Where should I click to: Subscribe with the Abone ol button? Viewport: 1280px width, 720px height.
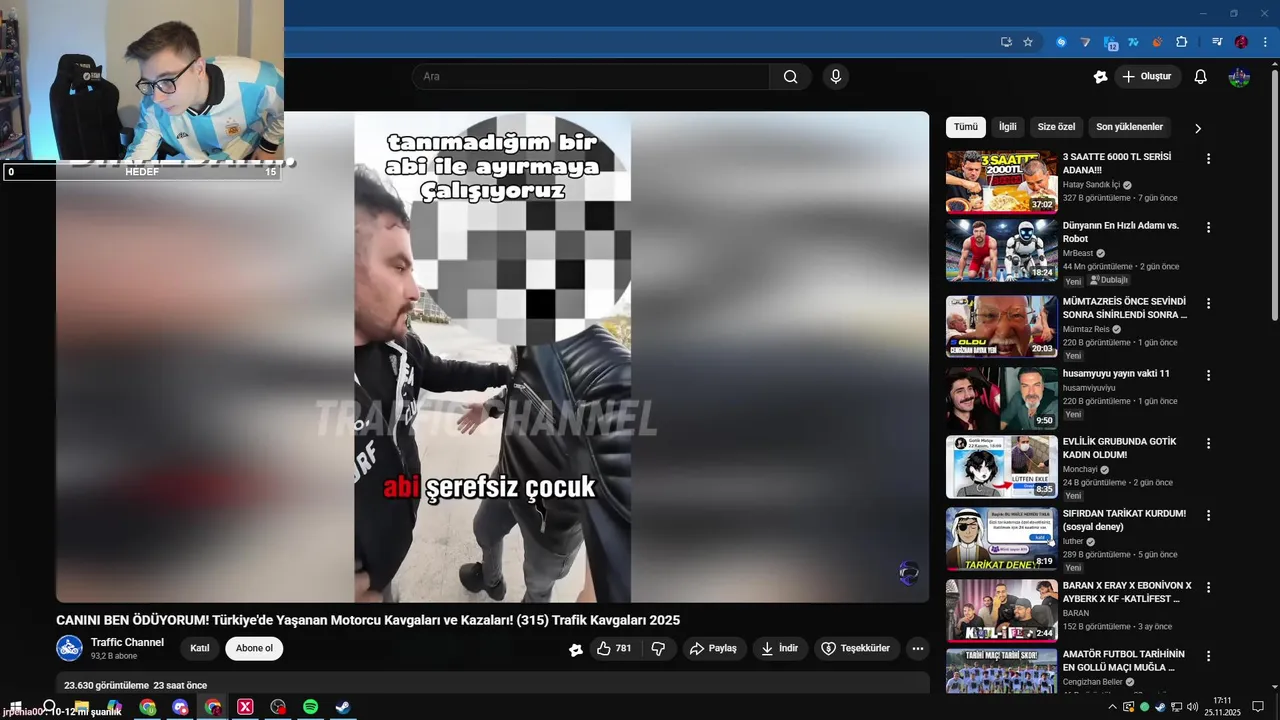[x=254, y=648]
